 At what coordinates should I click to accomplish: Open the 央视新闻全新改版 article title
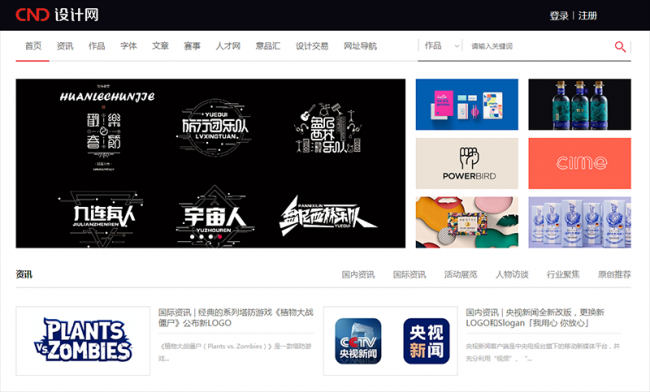[x=535, y=317]
